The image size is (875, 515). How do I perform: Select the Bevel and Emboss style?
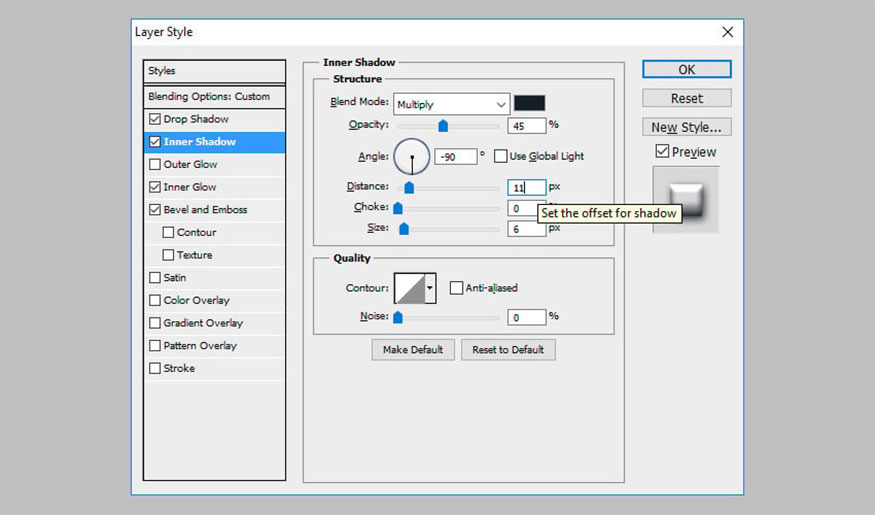tap(205, 210)
